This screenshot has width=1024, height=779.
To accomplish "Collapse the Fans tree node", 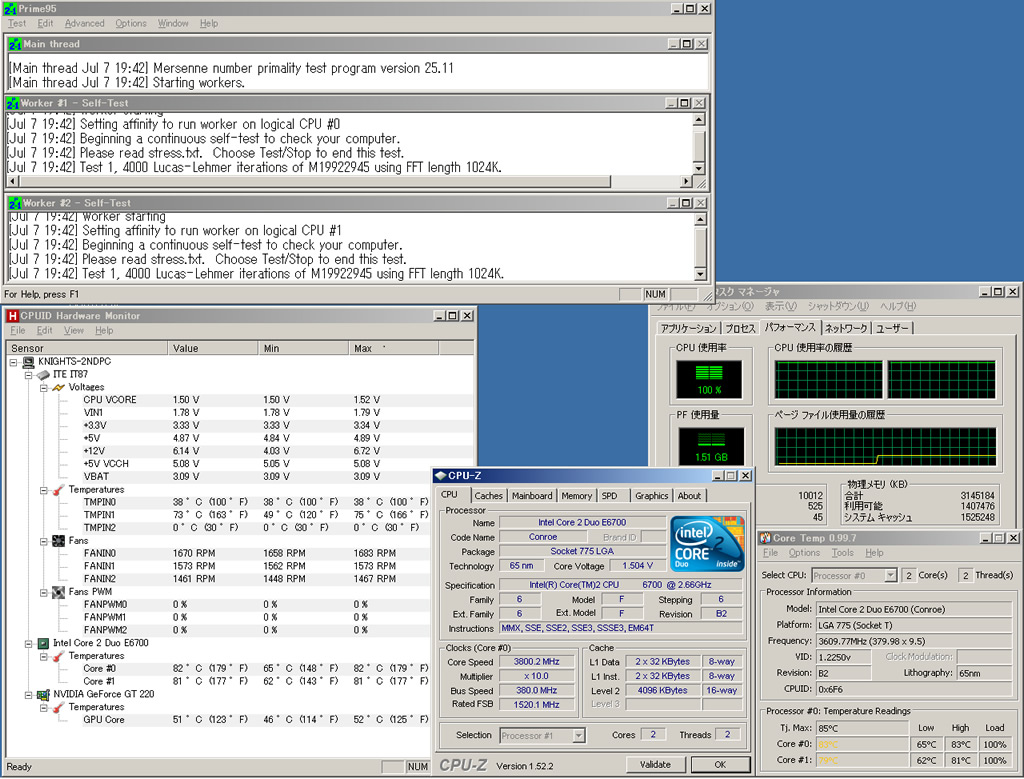I will (44, 541).
